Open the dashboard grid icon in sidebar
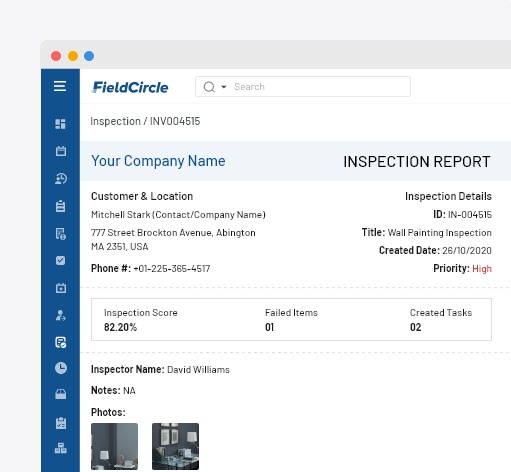The image size is (511, 472). [x=60, y=124]
